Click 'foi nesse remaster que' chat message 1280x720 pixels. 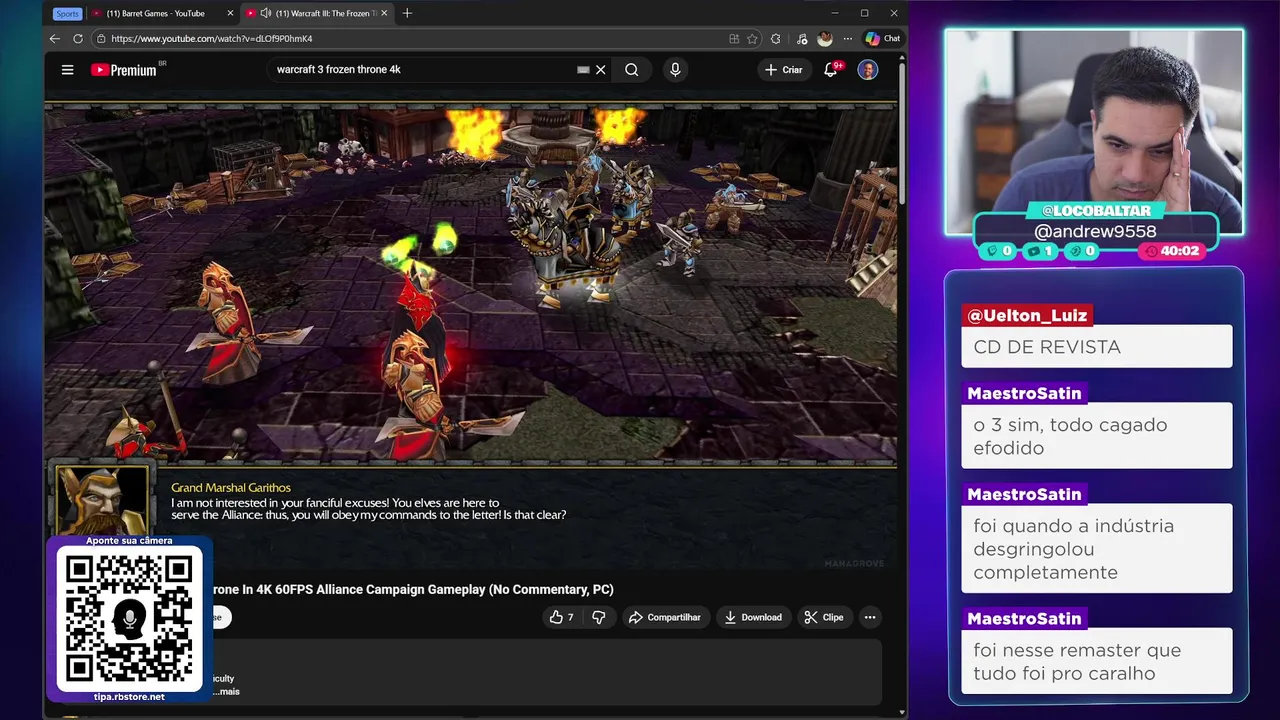point(1097,661)
